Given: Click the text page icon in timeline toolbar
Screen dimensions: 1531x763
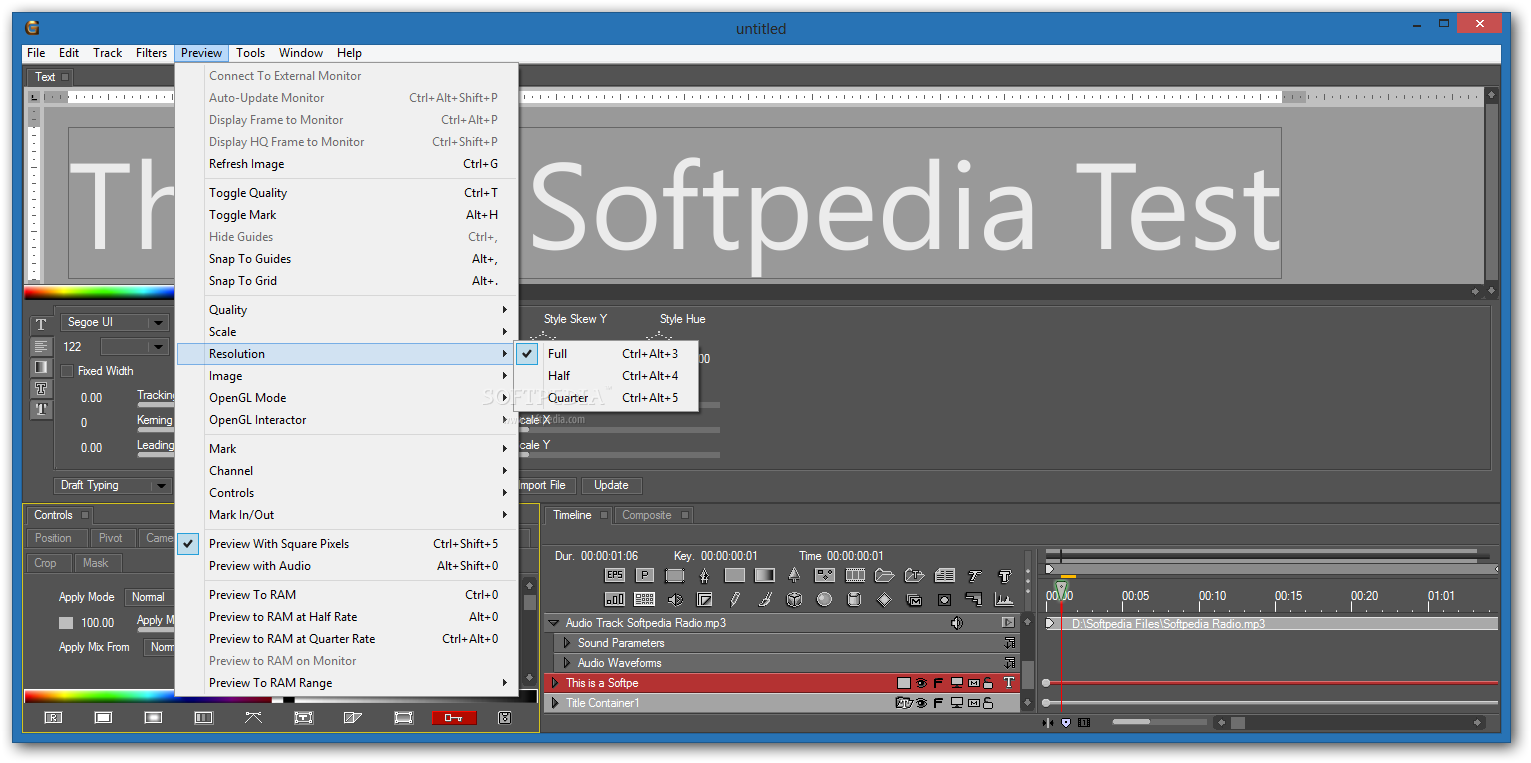Looking at the screenshot, I should click(945, 575).
